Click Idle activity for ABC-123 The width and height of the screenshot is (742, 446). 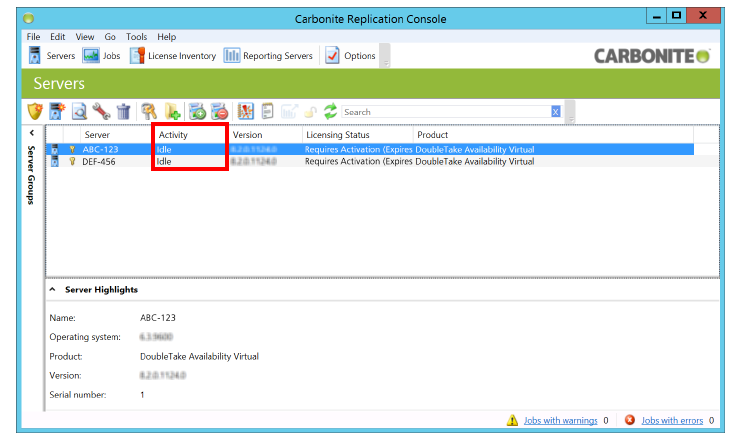click(164, 149)
